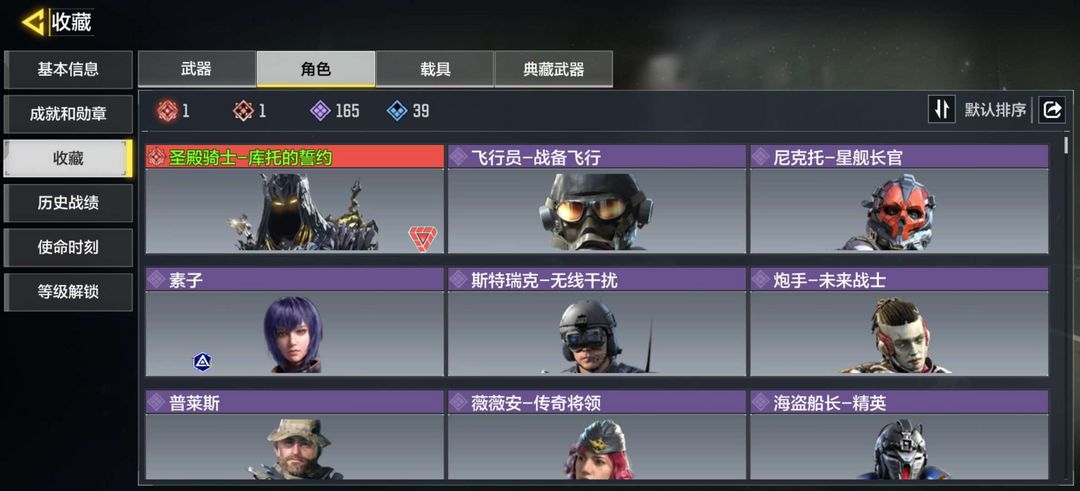
Task: Toggle sort order arrows icon
Action: coord(942,109)
